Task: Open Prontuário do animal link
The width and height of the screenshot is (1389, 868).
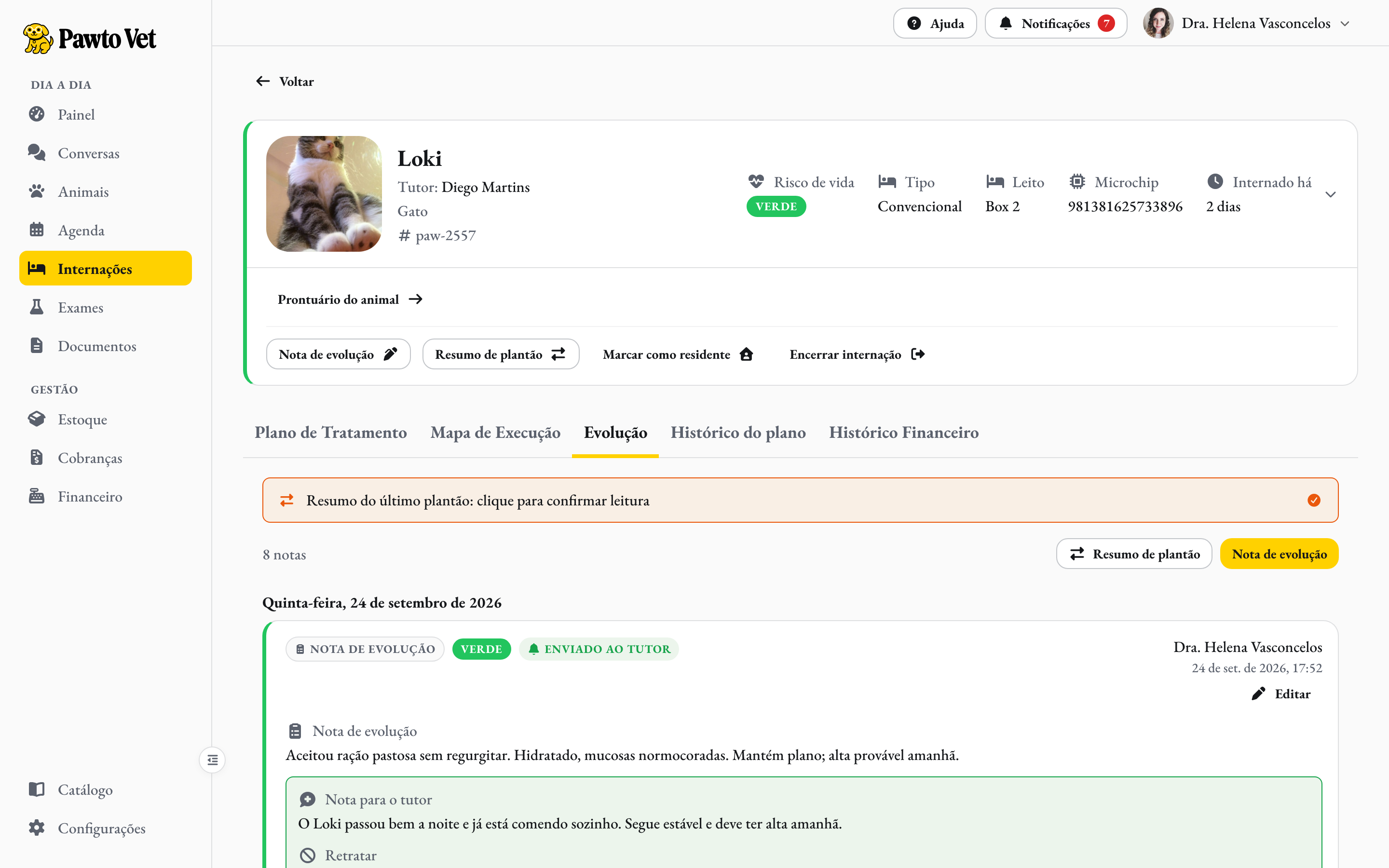Action: coord(350,299)
